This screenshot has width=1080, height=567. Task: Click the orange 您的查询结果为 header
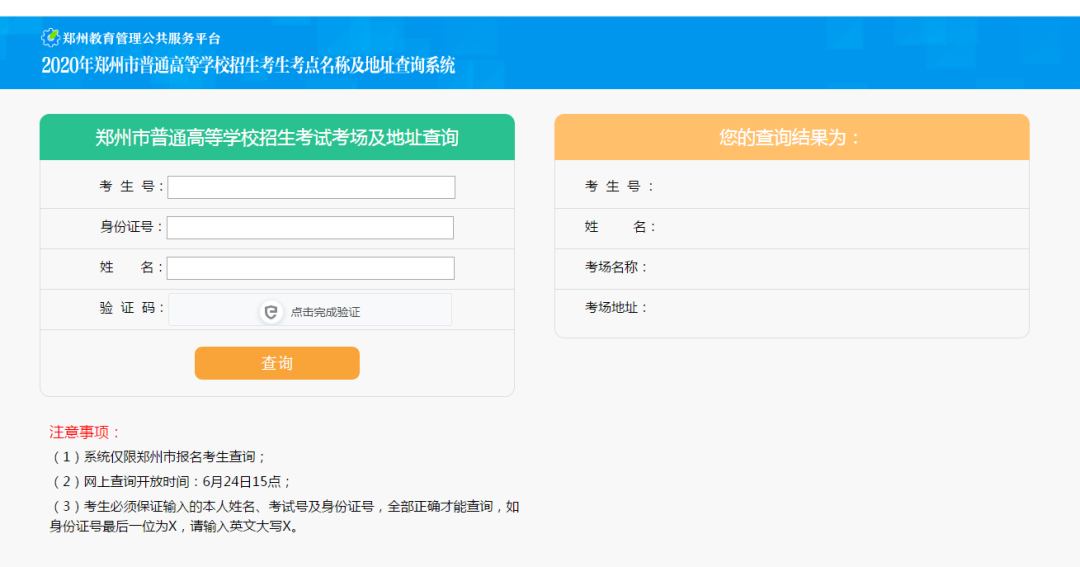point(791,137)
